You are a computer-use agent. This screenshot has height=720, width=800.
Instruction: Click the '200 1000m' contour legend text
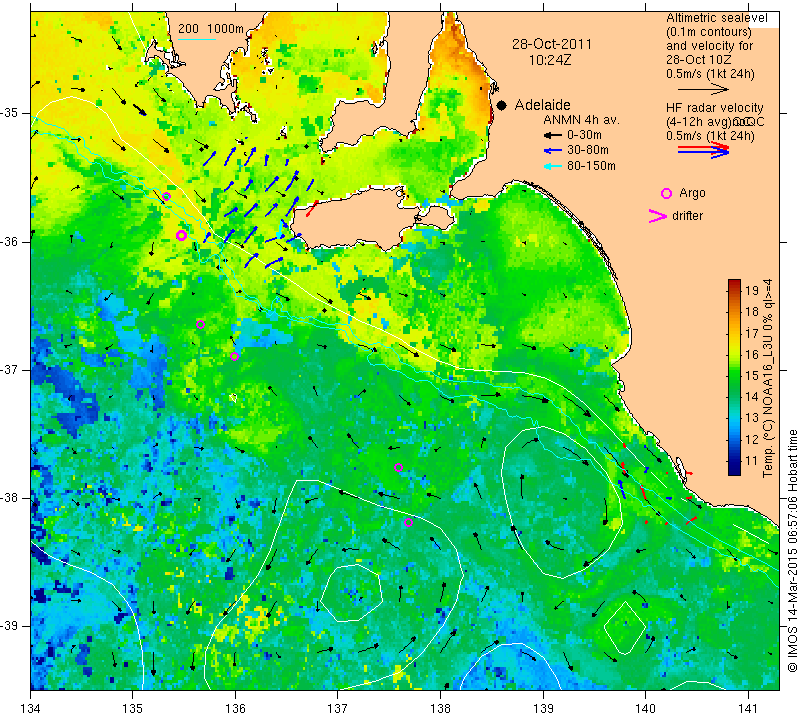point(211,29)
